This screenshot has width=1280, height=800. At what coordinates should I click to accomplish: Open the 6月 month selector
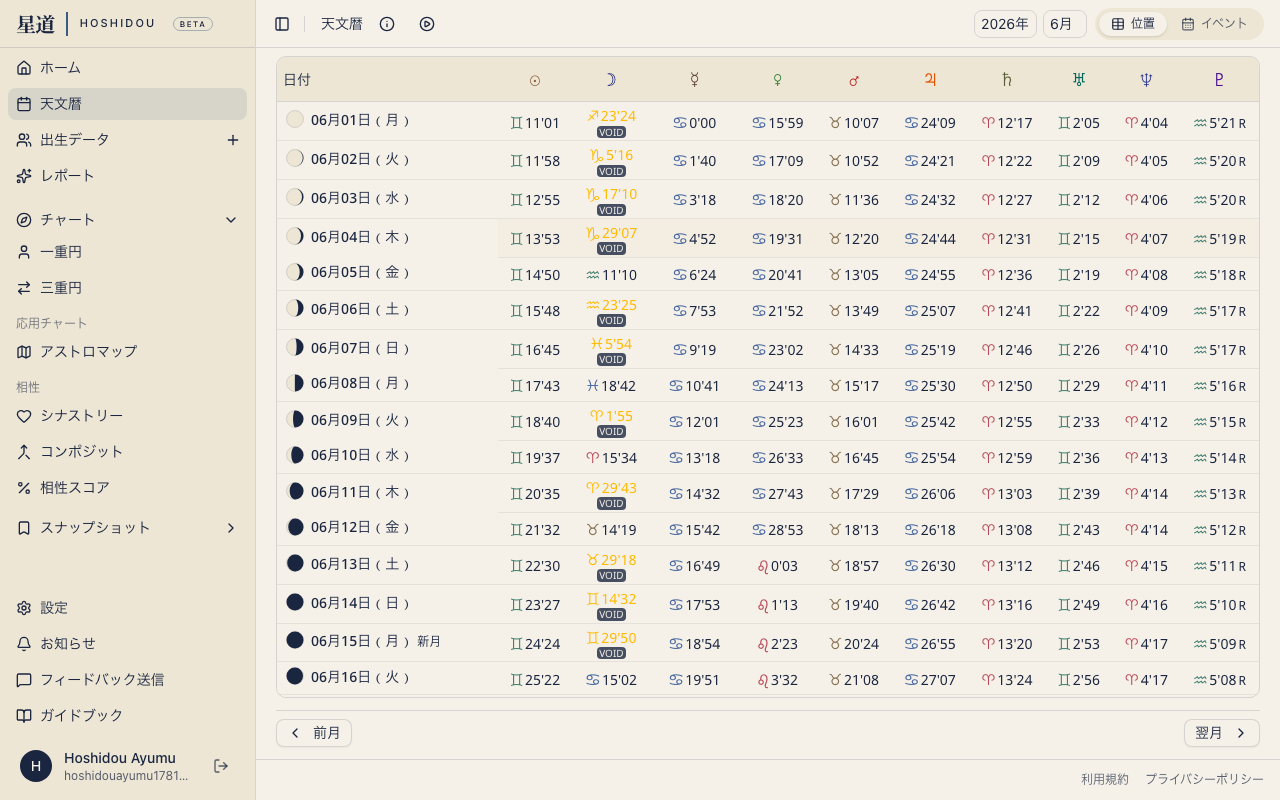coord(1064,24)
